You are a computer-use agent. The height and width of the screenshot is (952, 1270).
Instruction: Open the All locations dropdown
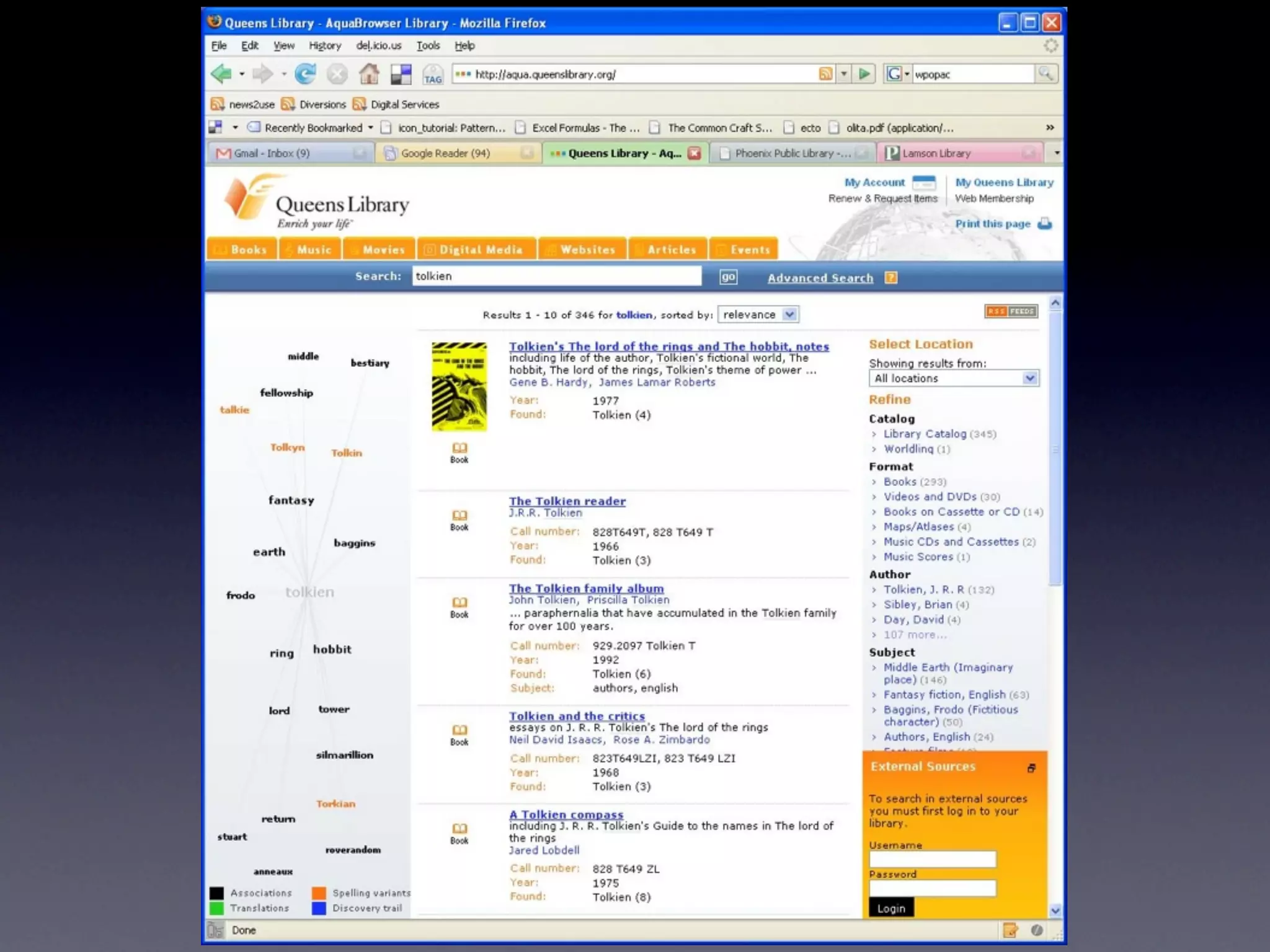[x=953, y=379]
